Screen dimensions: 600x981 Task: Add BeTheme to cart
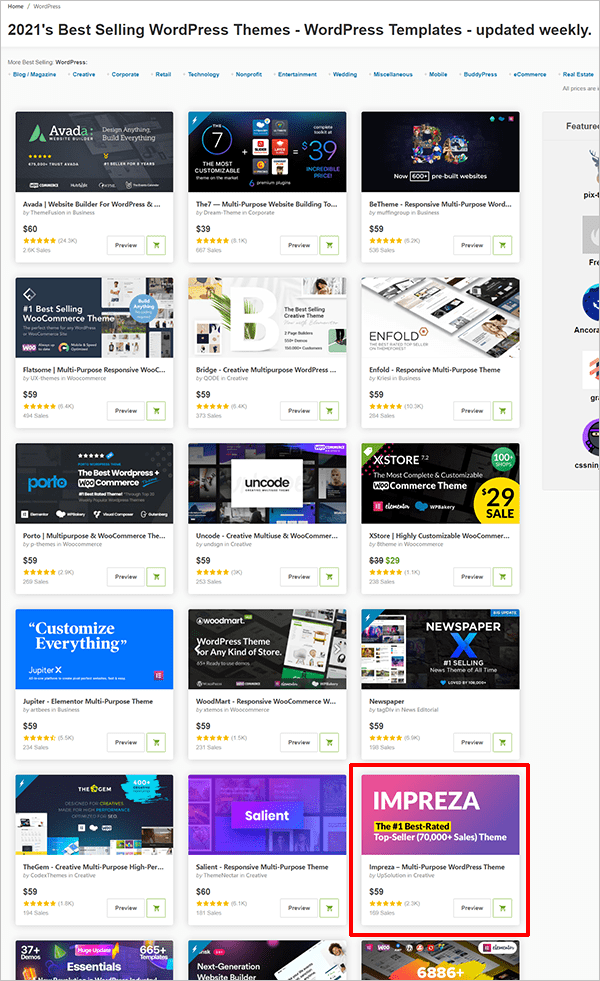[502, 245]
